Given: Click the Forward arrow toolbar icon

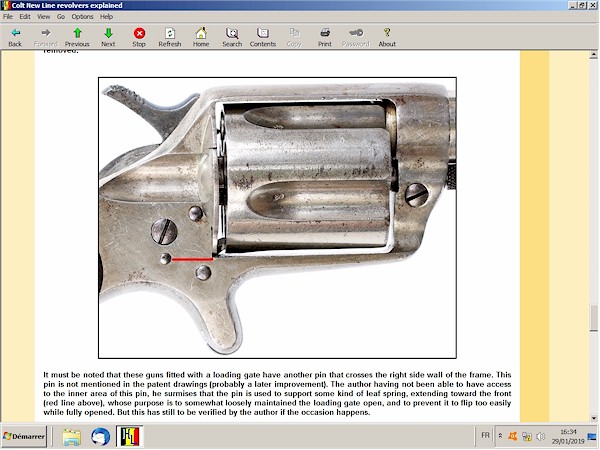Looking at the screenshot, I should pyautogui.click(x=46, y=38).
